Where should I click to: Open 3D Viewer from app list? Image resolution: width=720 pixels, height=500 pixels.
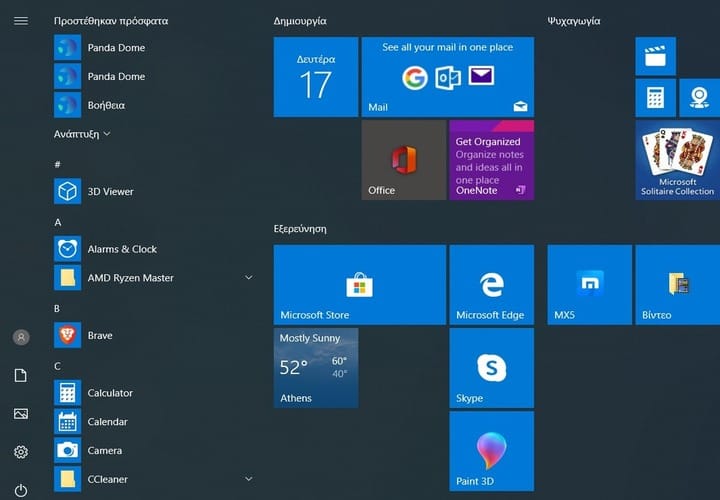(155, 191)
